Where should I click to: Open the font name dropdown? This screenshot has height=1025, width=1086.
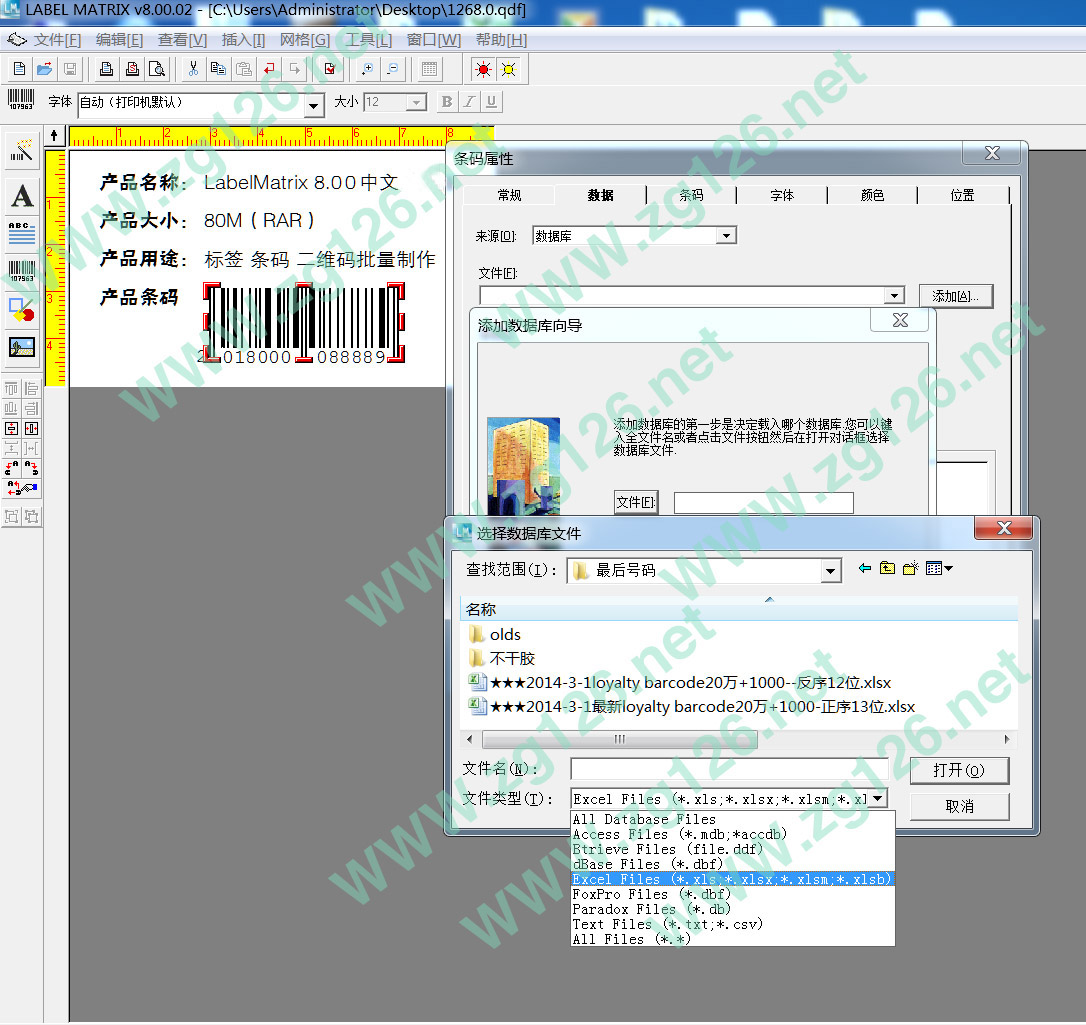click(x=314, y=106)
